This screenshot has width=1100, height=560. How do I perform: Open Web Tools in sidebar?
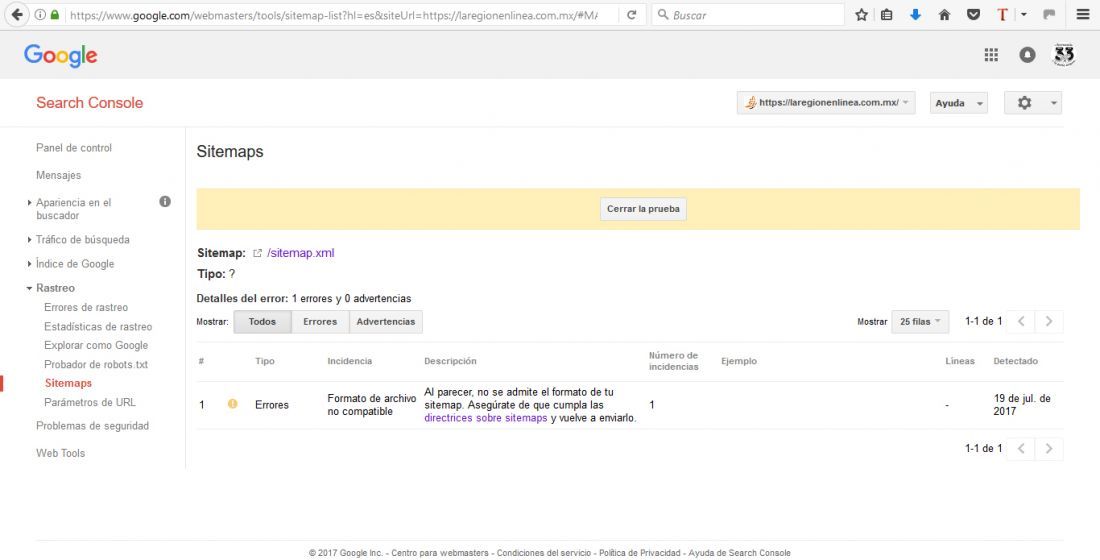(60, 453)
